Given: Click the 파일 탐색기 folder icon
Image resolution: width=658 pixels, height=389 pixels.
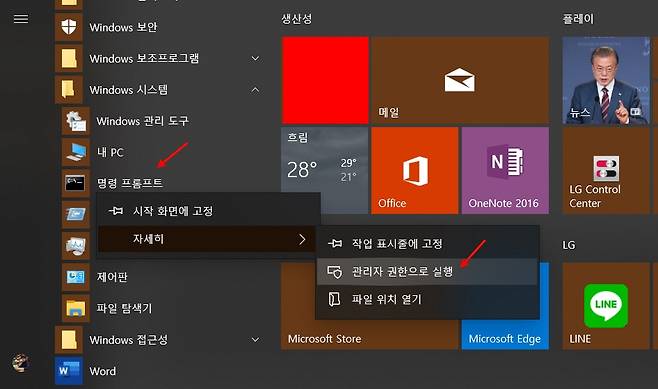Looking at the screenshot, I should pos(76,308).
